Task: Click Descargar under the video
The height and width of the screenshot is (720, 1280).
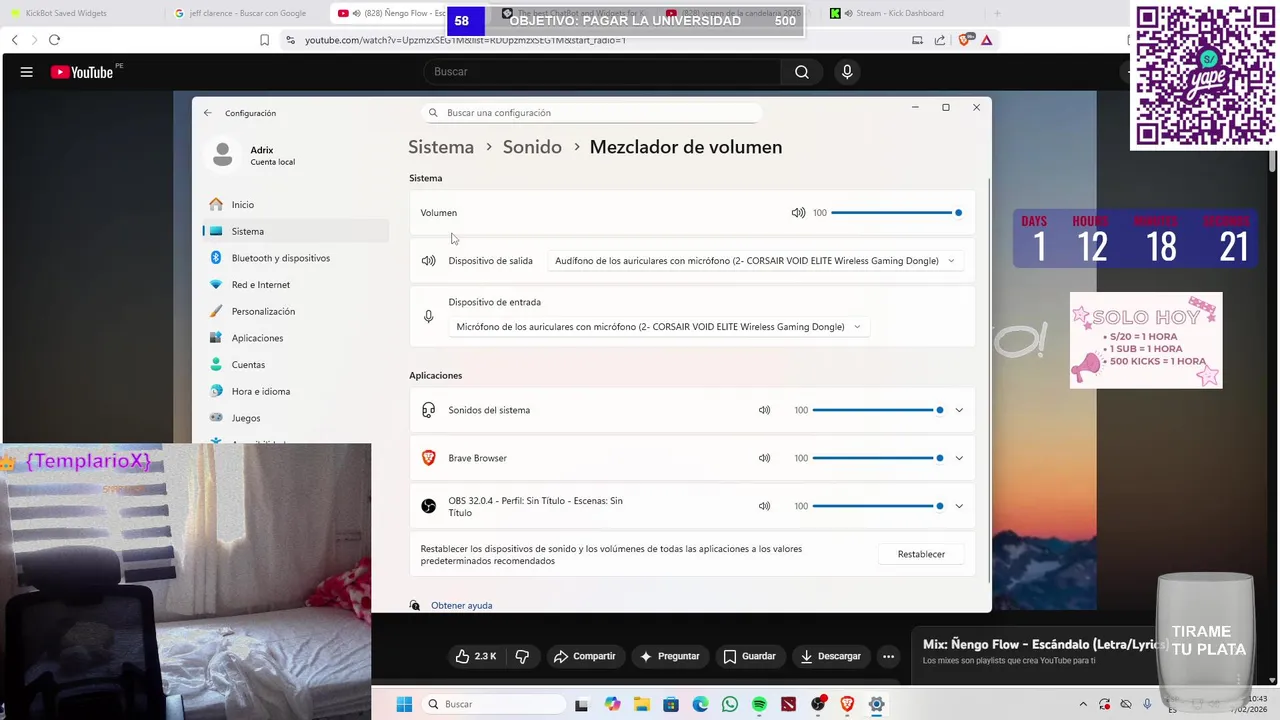Action: (x=830, y=656)
